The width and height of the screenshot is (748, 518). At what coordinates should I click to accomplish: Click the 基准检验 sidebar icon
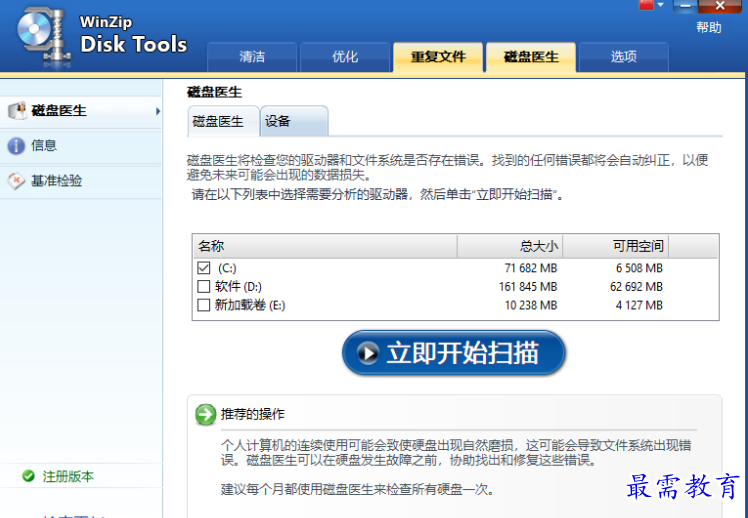tap(16, 181)
